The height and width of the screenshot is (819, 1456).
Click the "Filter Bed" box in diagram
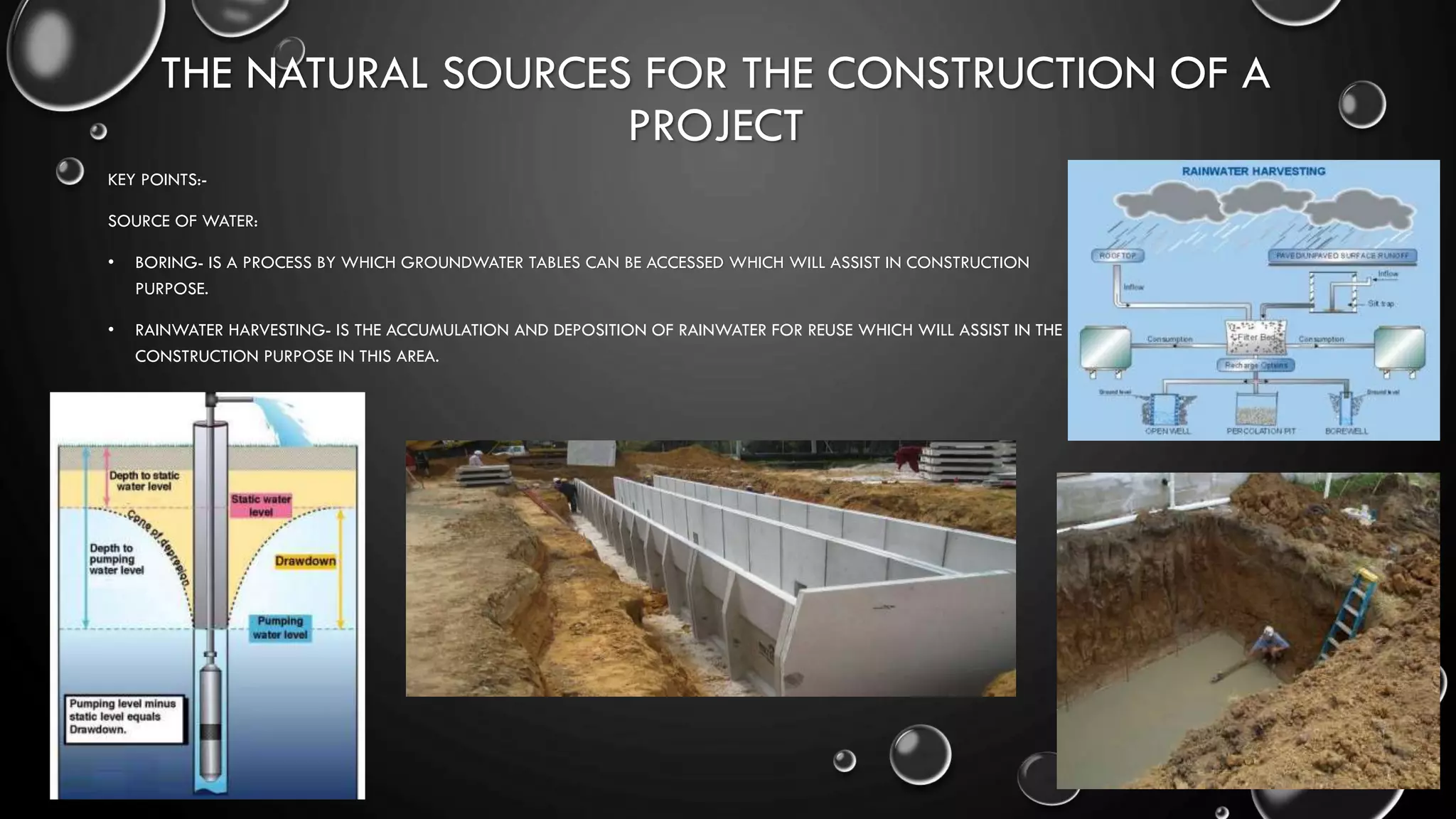pos(1256,337)
